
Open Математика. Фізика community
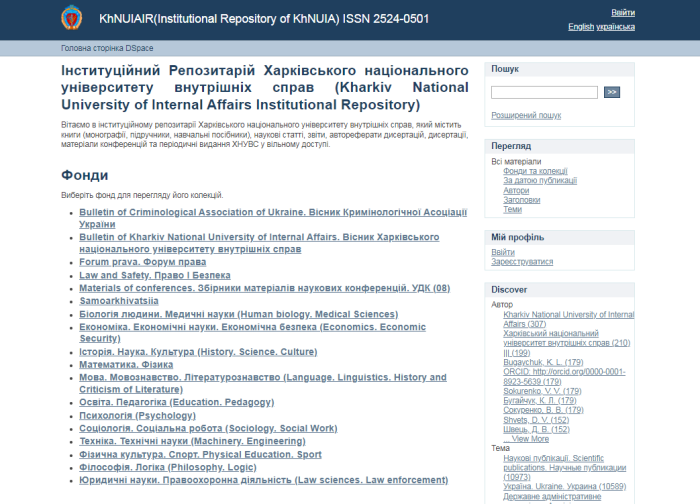coord(126,364)
